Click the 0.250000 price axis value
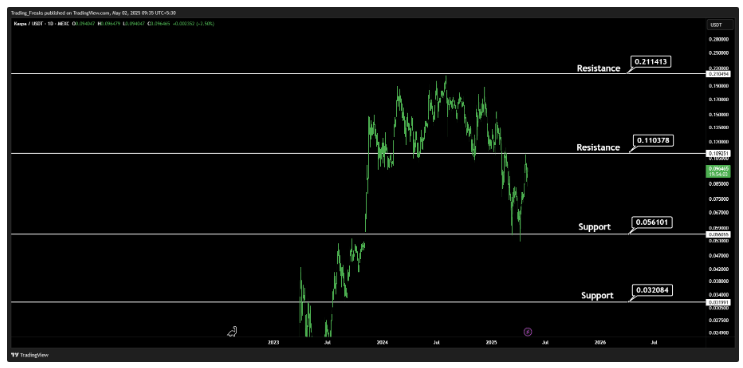The width and height of the screenshot is (743, 368). 718,53
